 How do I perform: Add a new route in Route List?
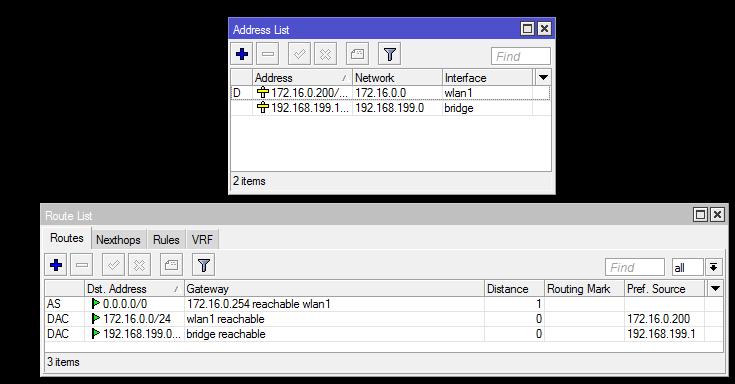pos(56,265)
